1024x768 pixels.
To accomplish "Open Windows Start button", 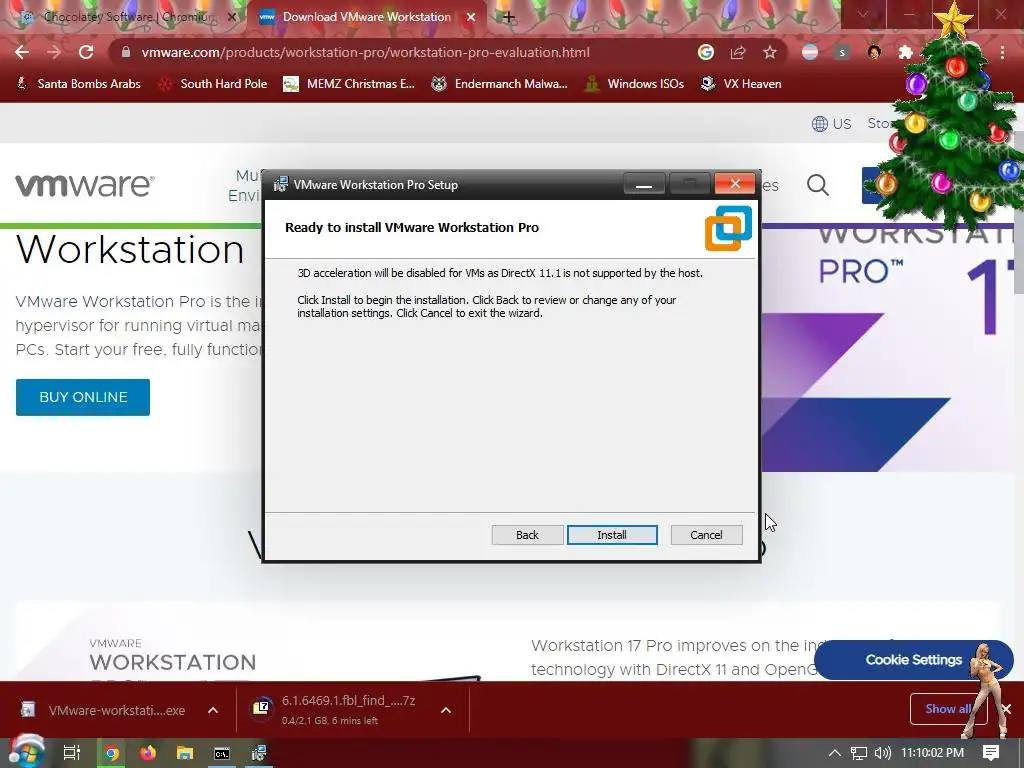I will [25, 752].
